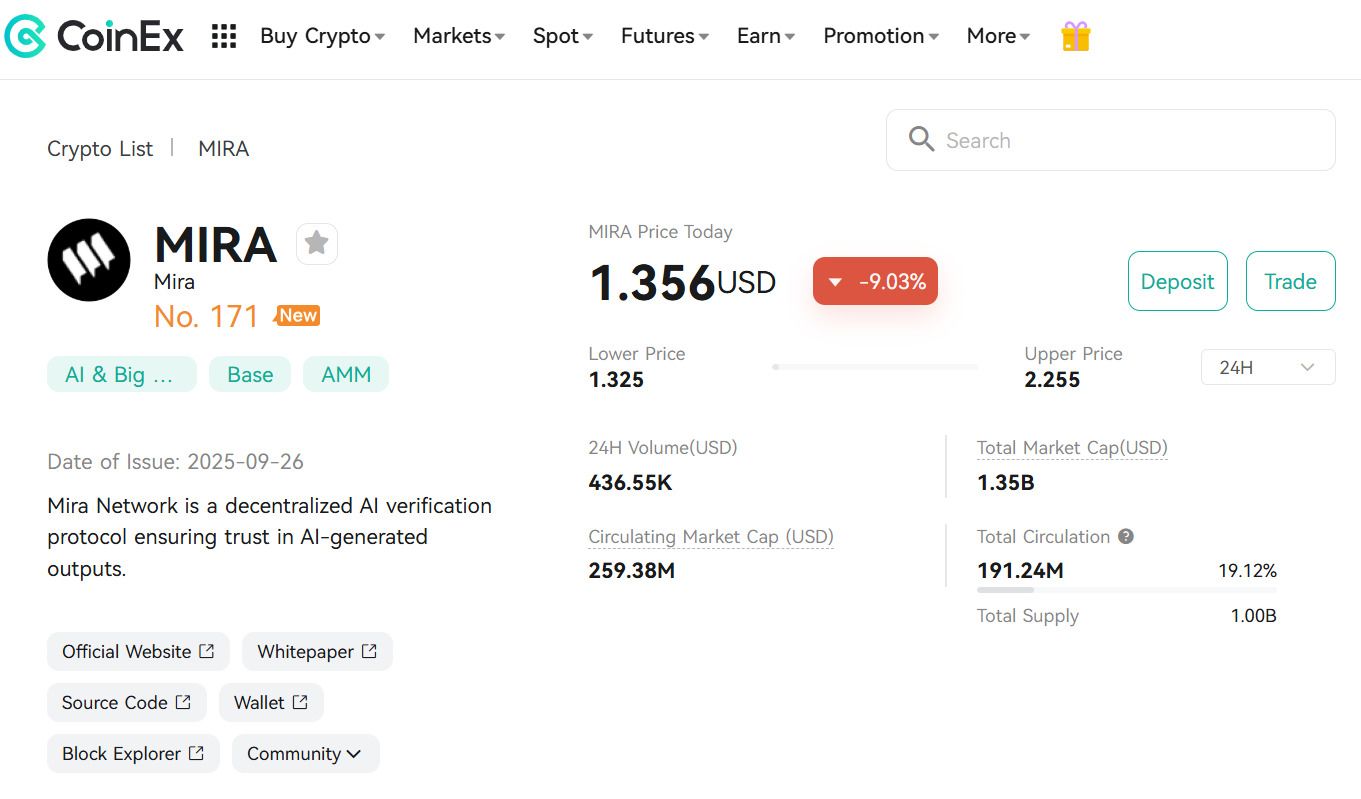Click the Deposit button

pyautogui.click(x=1177, y=281)
